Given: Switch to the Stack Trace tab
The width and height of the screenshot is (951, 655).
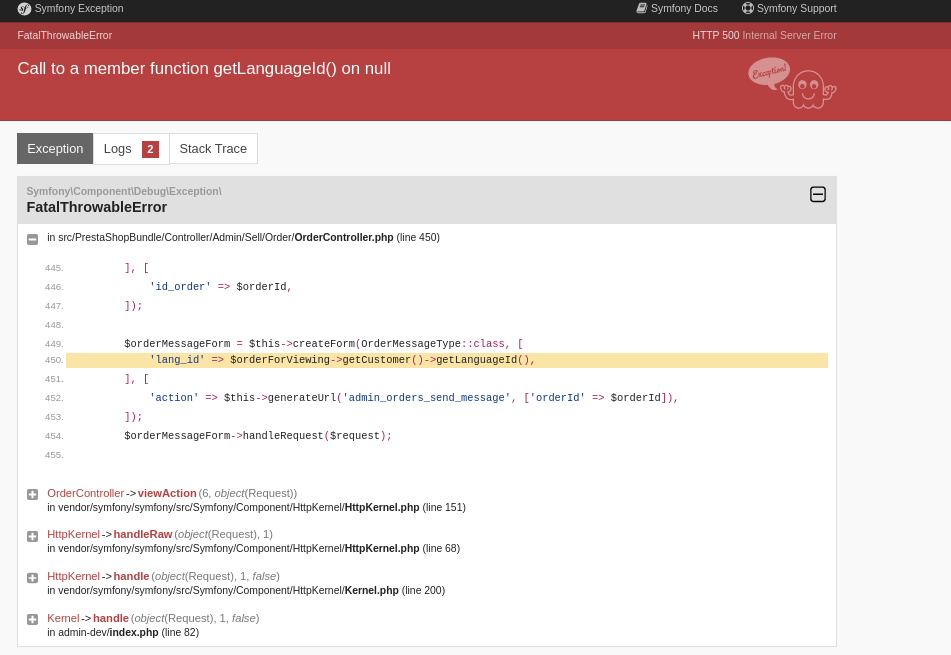Looking at the screenshot, I should [x=212, y=148].
